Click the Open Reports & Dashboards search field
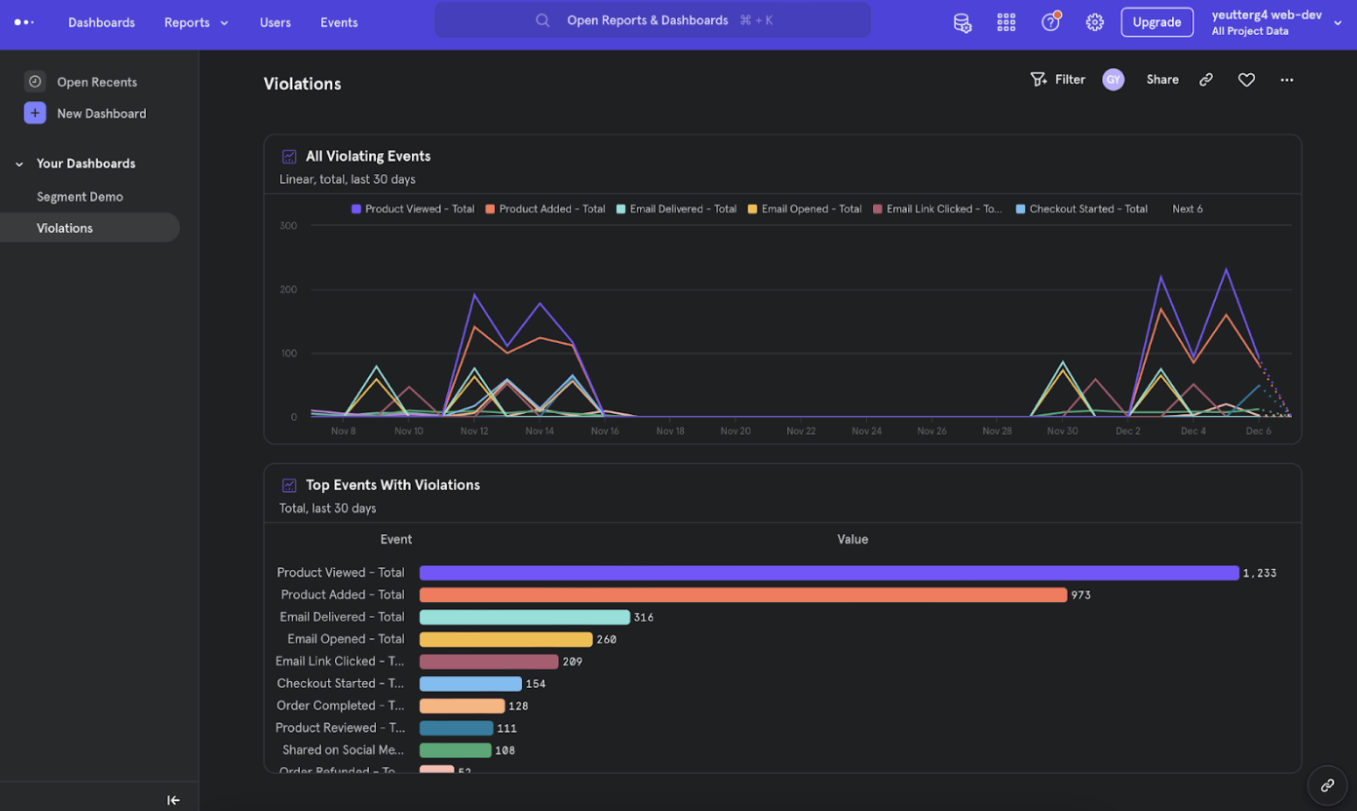This screenshot has width=1357, height=811. click(x=652, y=21)
